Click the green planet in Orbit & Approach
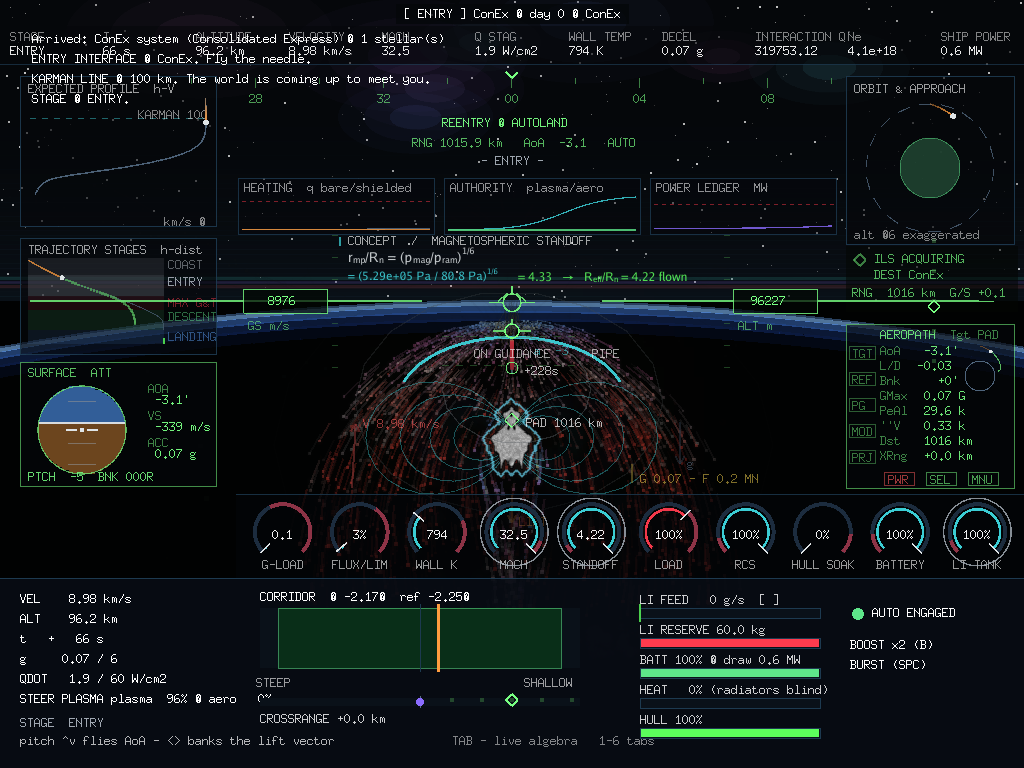Image resolution: width=1024 pixels, height=768 pixels. [929, 168]
